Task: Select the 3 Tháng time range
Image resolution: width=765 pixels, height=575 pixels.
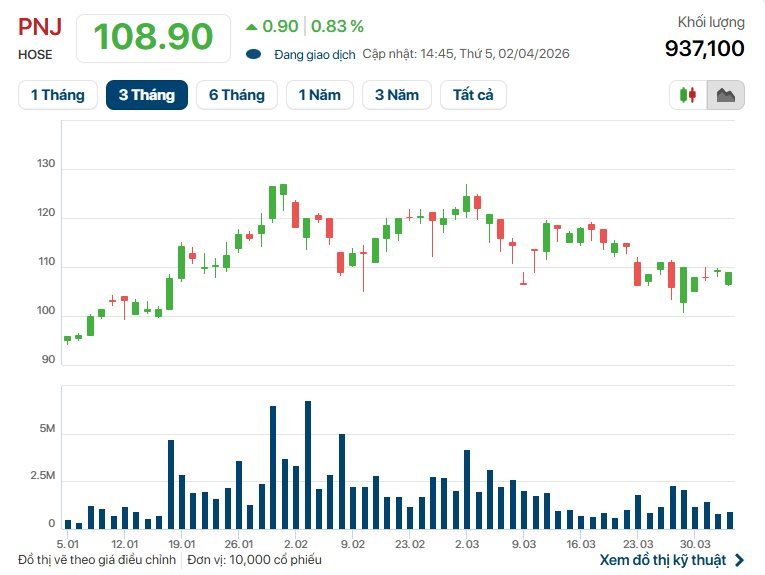Action: click(x=146, y=95)
